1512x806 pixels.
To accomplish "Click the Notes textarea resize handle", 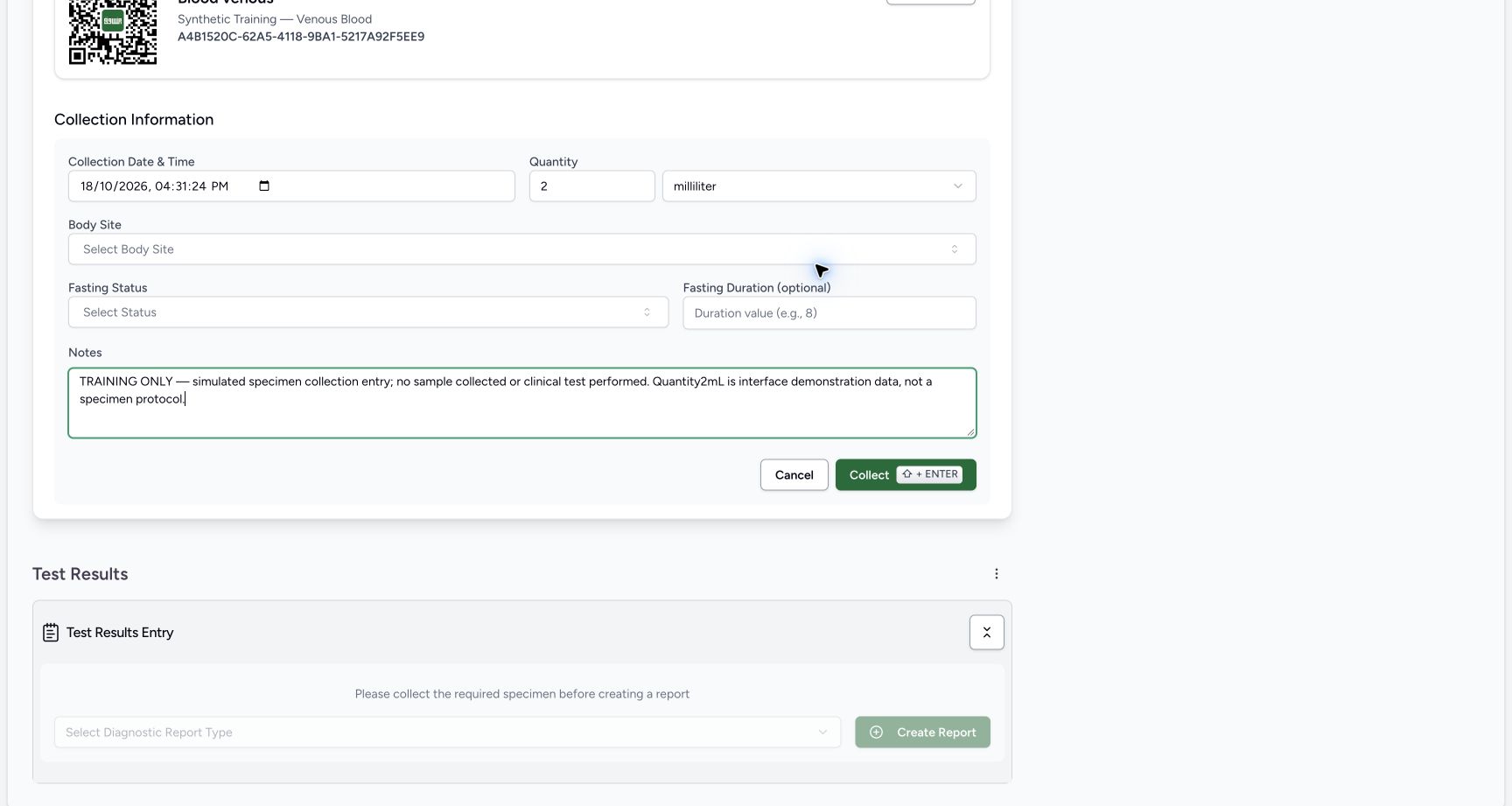I will click(970, 432).
